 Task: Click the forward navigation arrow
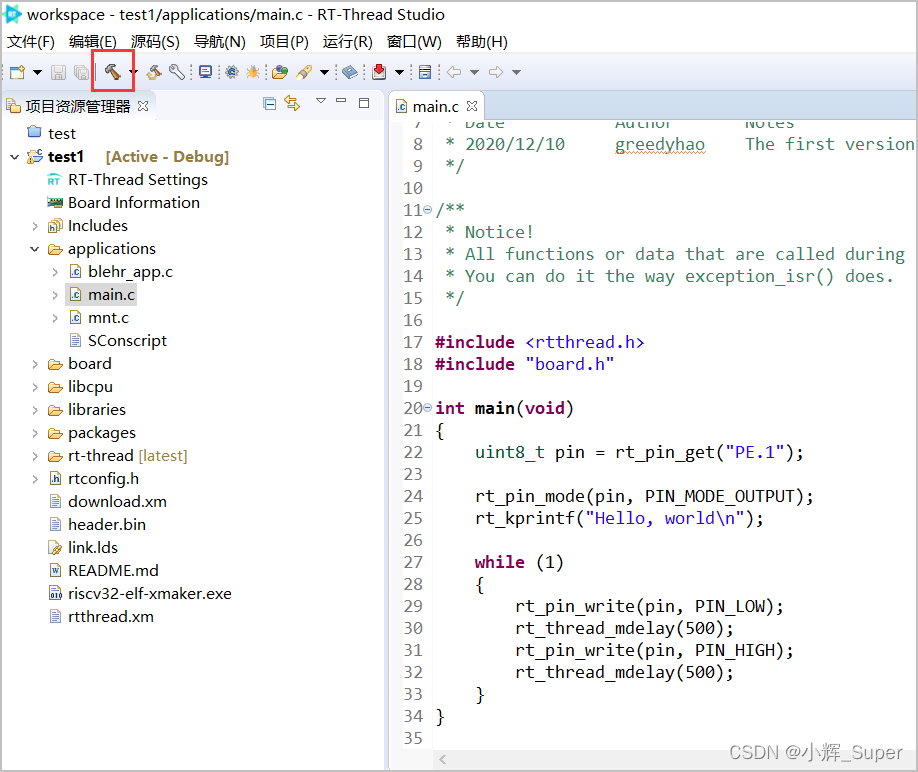coord(496,72)
